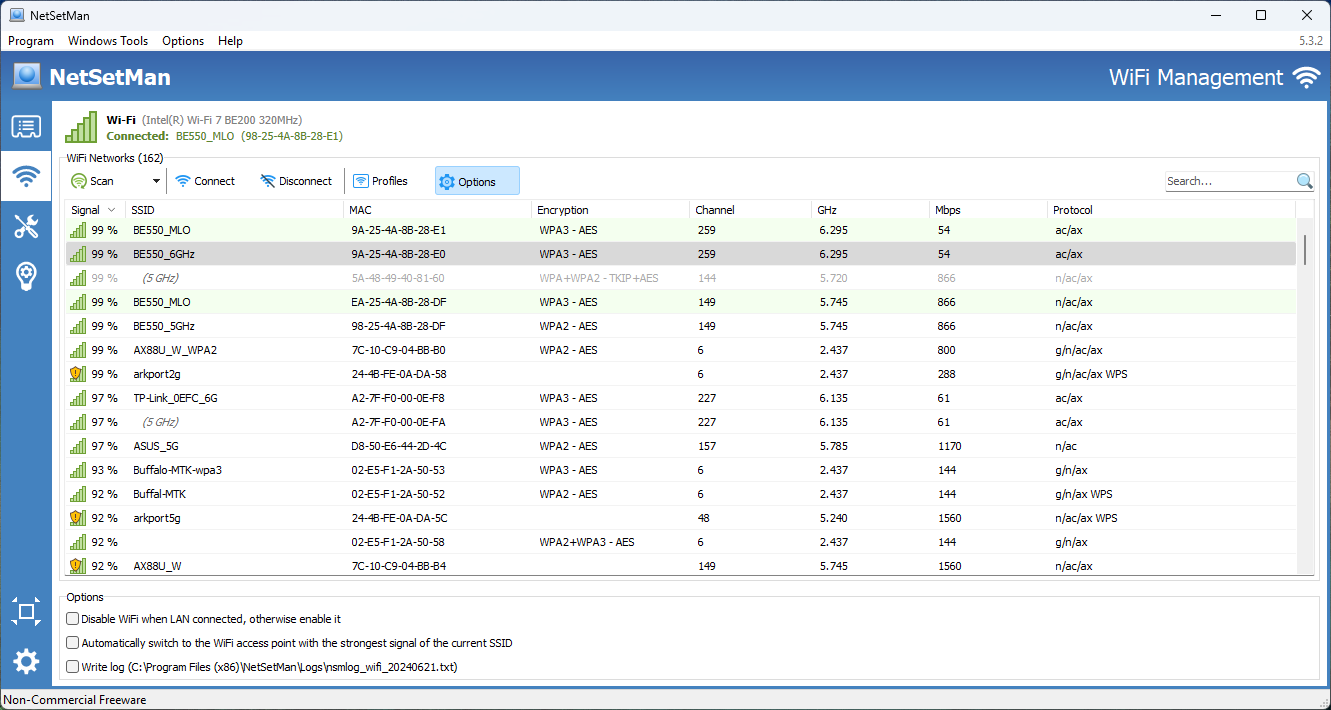Sort by Encryption column header
The height and width of the screenshot is (710, 1331).
tap(611, 210)
